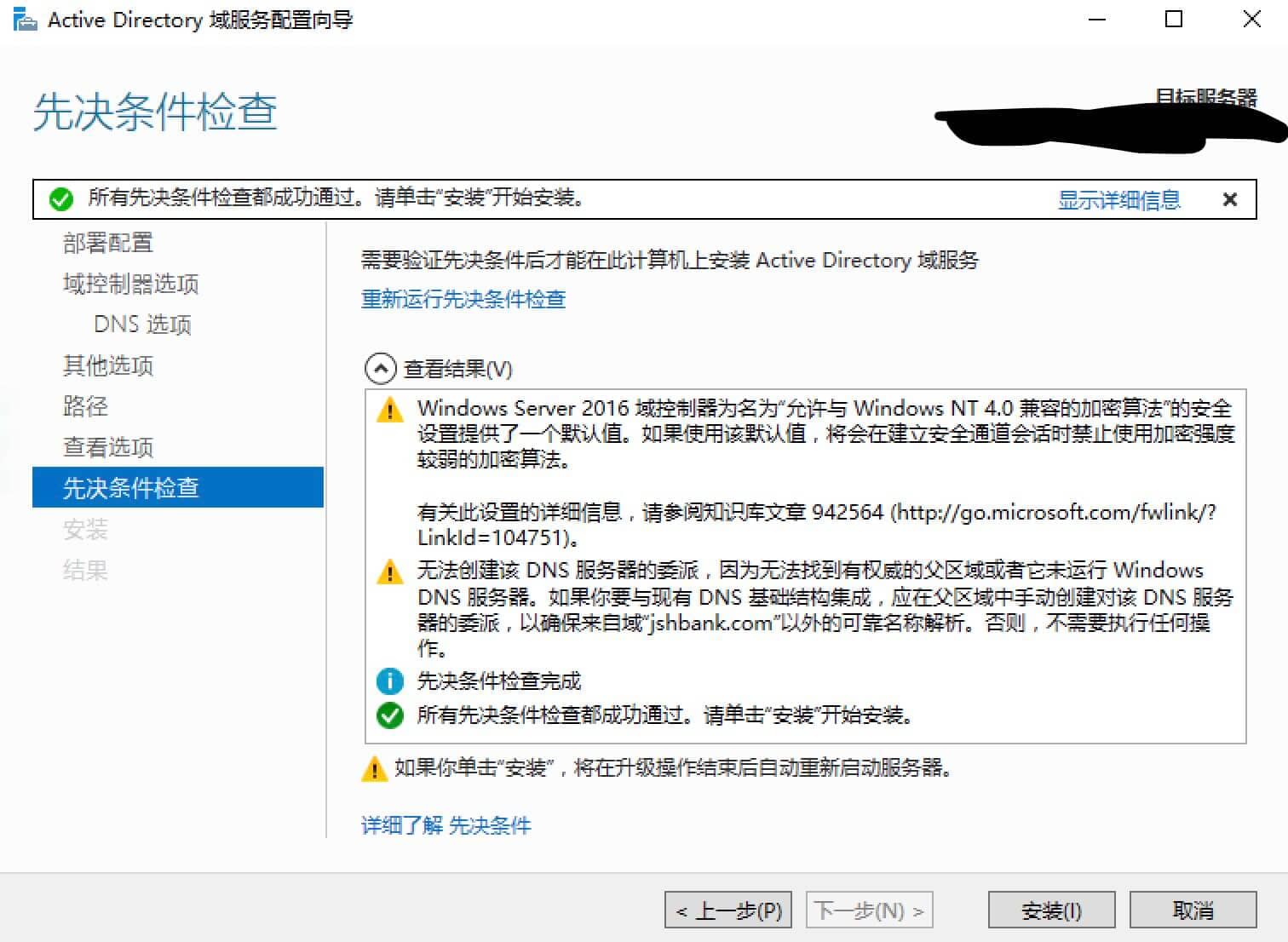Viewport: 1288px width, 942px height.
Task: Cancel the wizard with 取消 button
Action: pyautogui.click(x=1193, y=910)
